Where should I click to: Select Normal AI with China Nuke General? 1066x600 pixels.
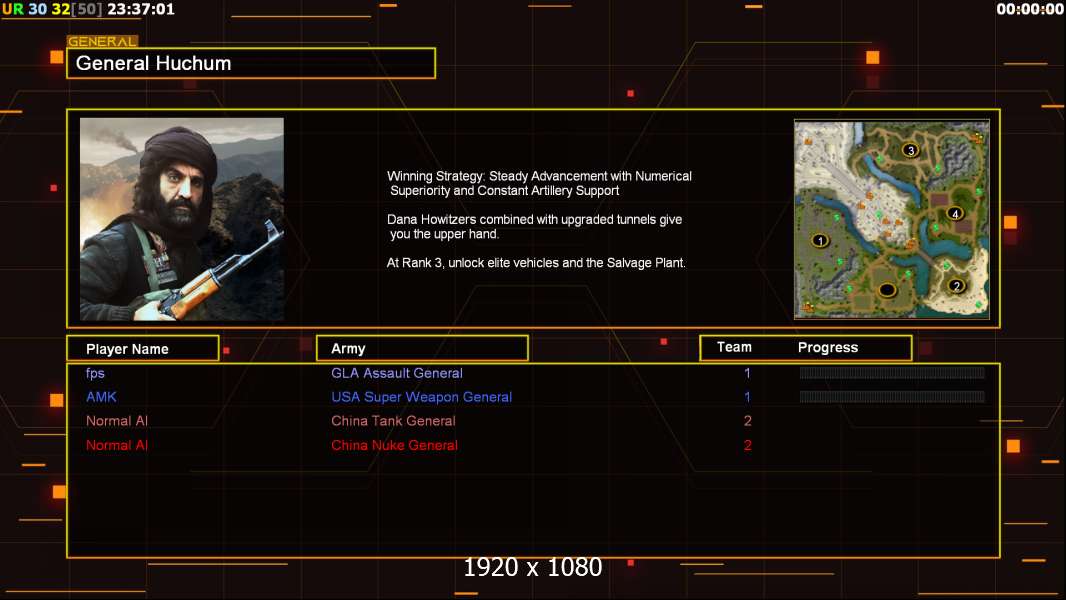117,445
